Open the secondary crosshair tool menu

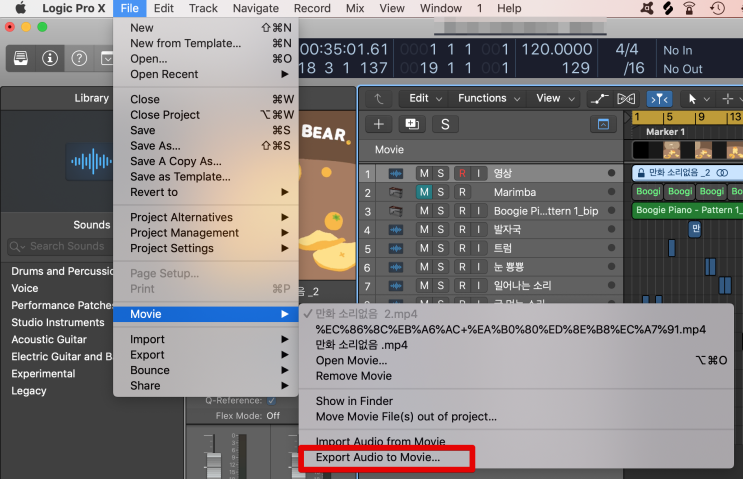click(731, 99)
